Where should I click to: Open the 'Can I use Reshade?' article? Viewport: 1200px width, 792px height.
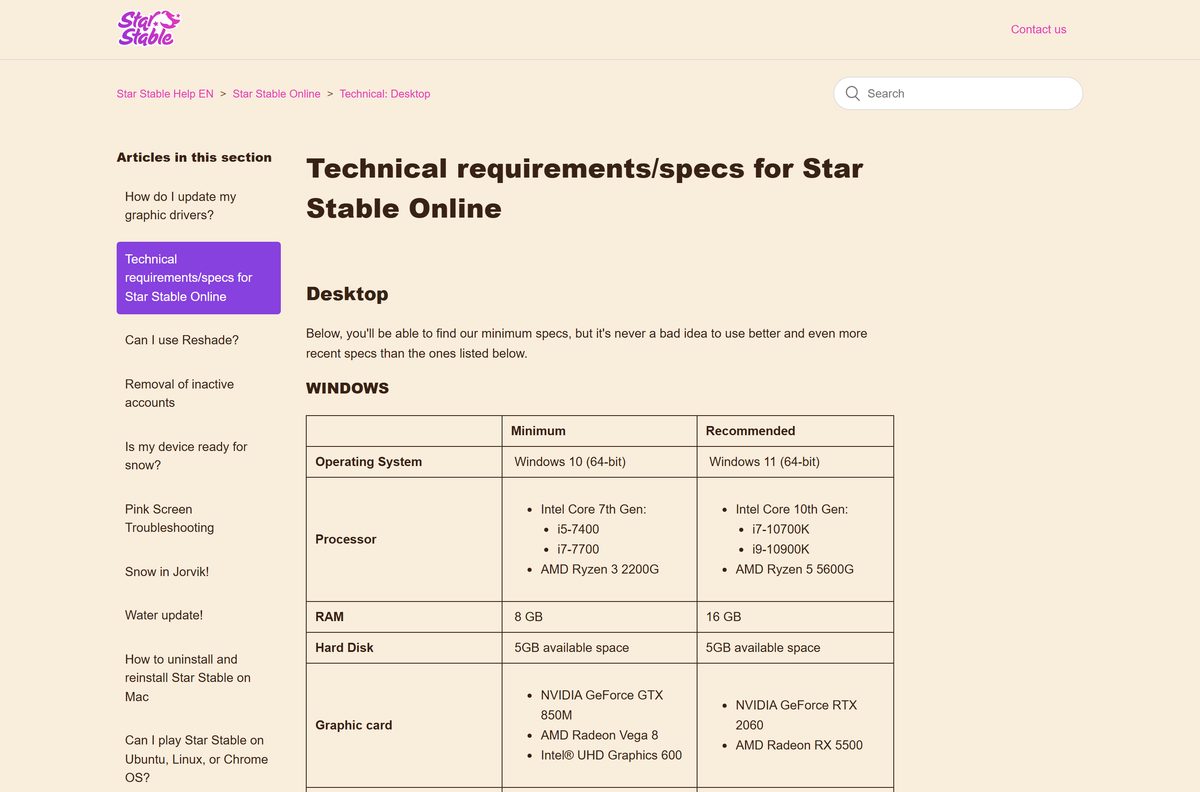coord(198,340)
